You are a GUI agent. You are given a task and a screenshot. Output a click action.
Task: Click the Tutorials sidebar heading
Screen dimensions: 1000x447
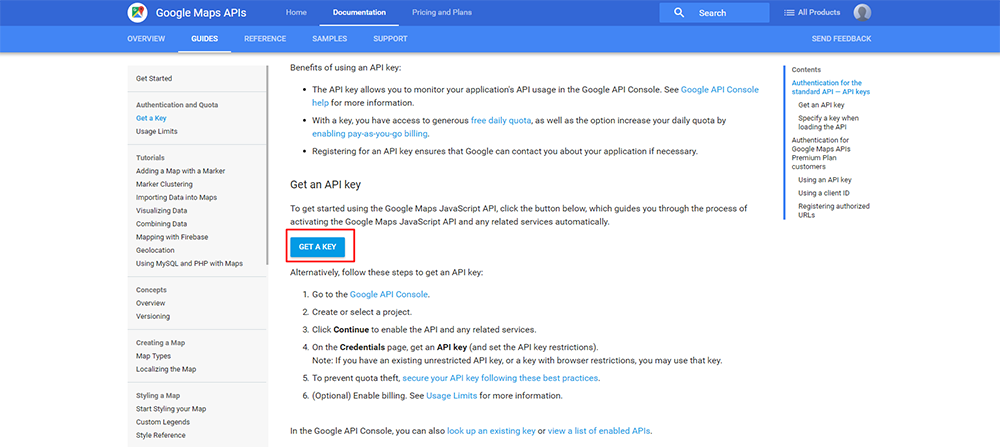[x=150, y=158]
